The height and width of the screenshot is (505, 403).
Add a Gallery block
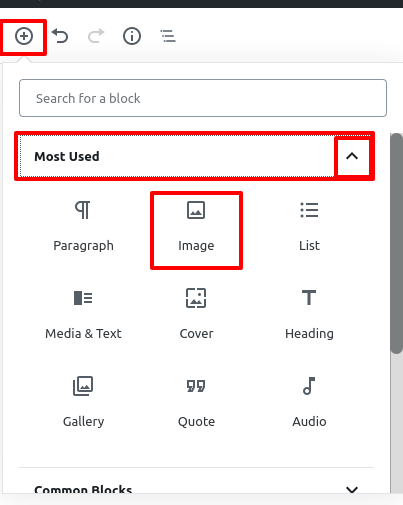(x=83, y=402)
